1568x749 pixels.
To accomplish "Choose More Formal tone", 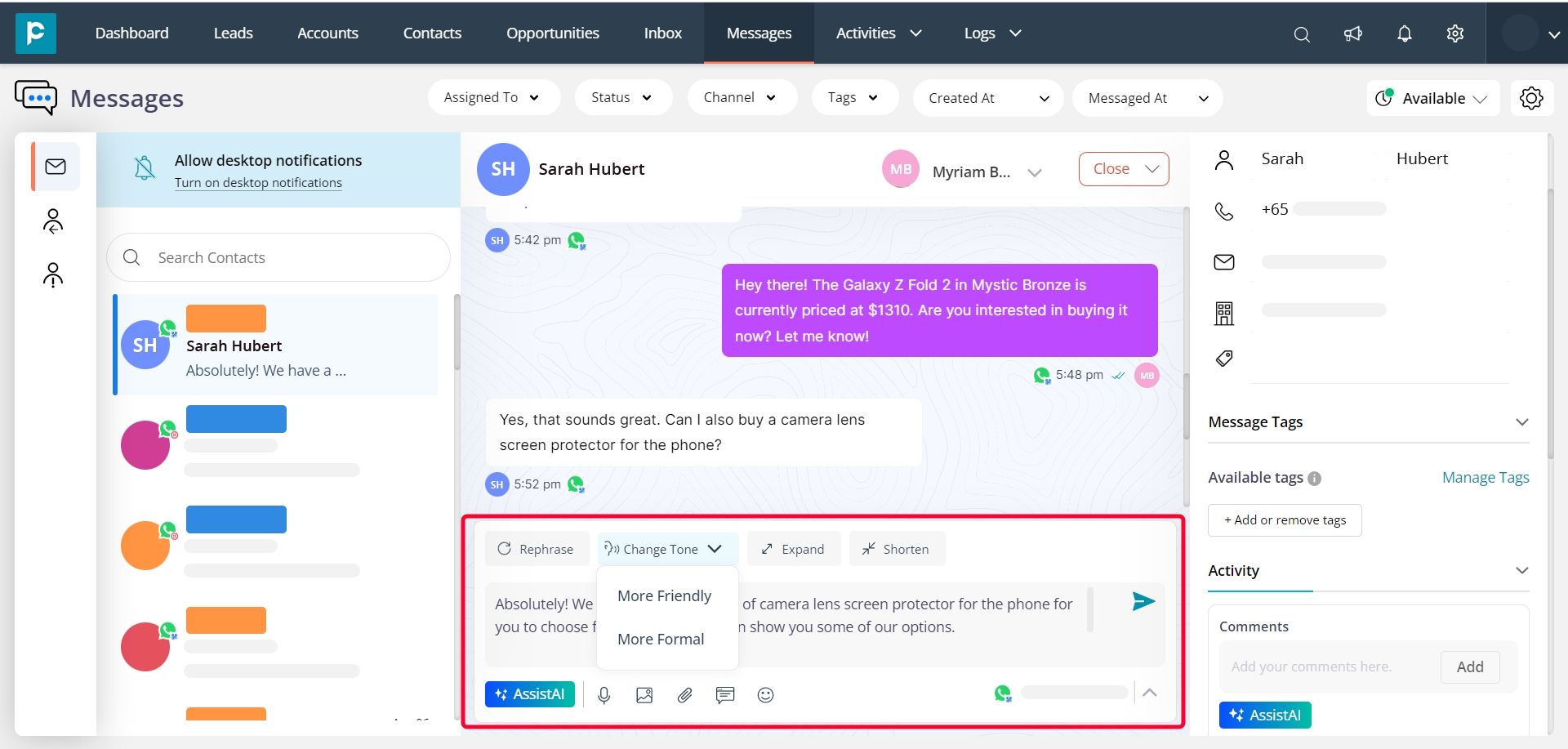I will 661,640.
